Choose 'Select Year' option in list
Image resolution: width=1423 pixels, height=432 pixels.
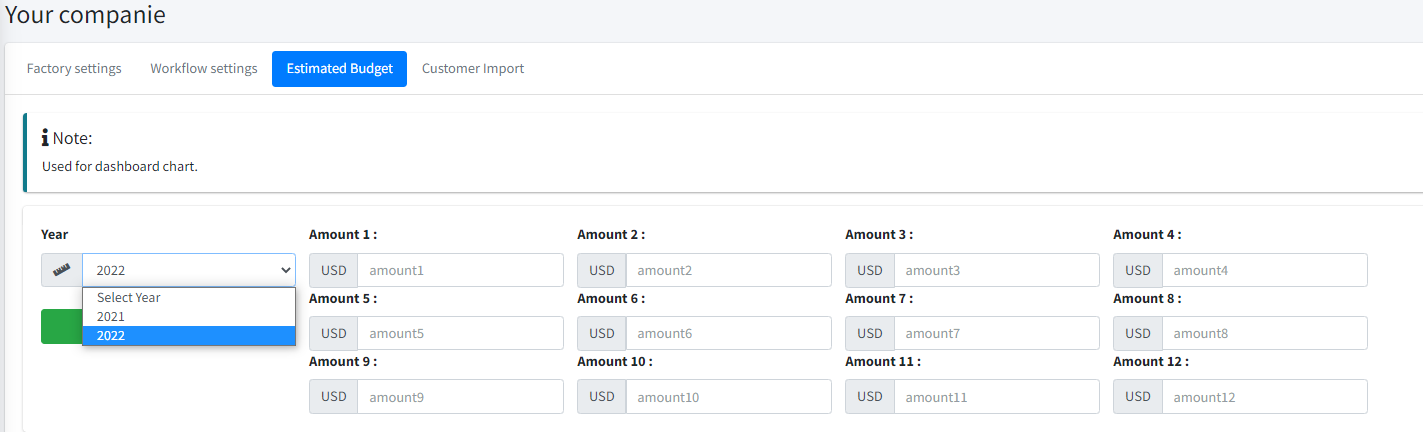189,298
